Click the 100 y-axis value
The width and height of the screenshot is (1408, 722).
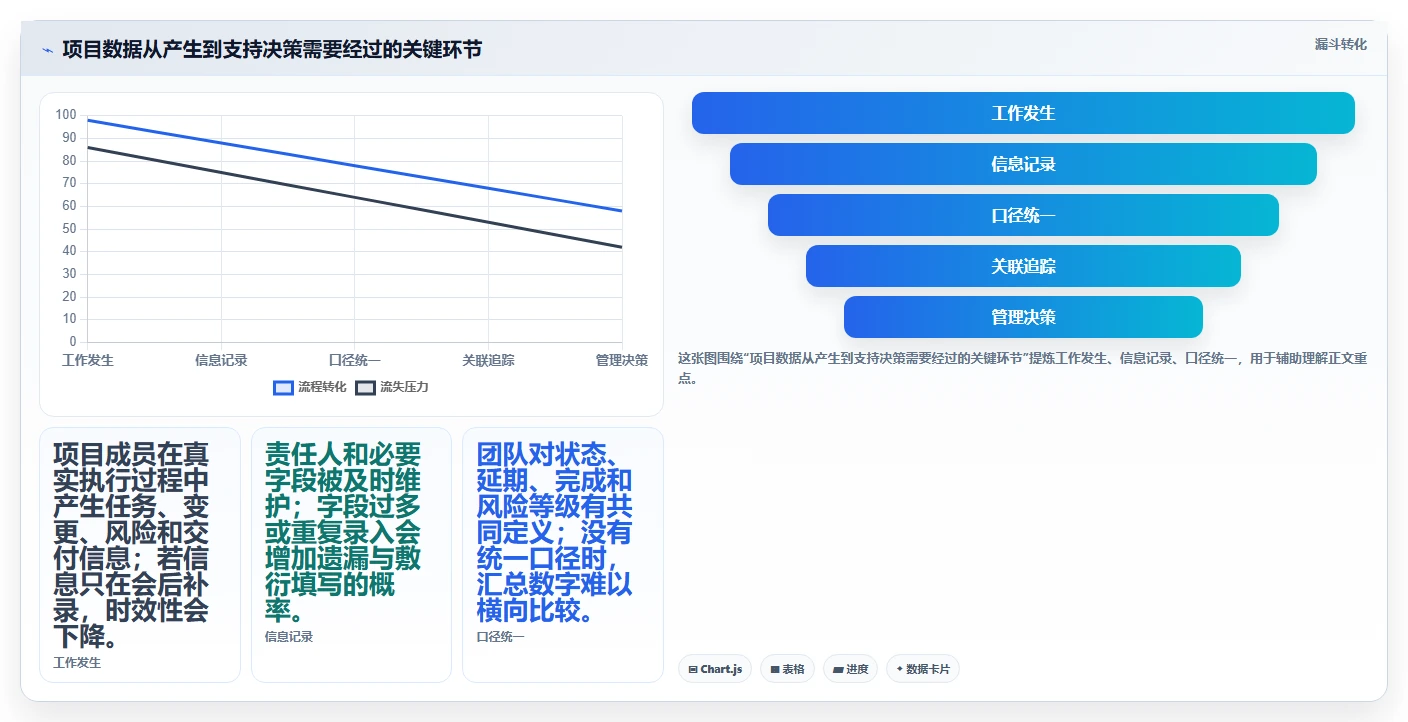(66, 115)
